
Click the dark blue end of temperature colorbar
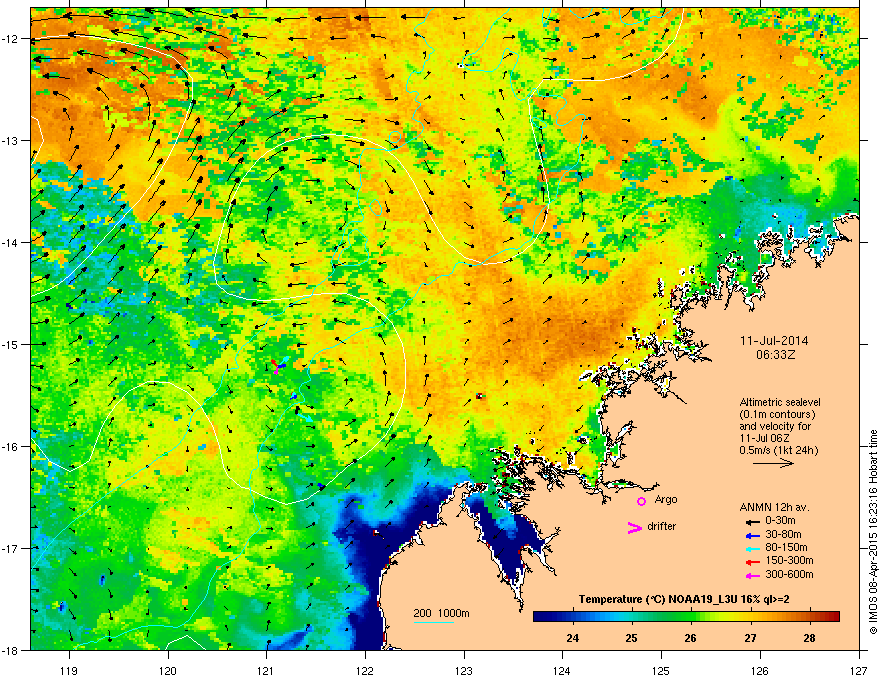coord(542,617)
